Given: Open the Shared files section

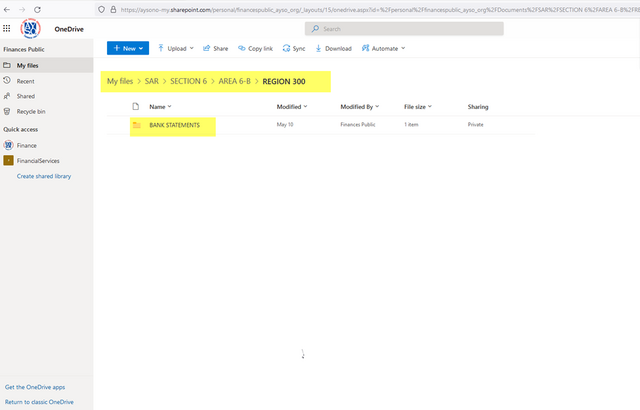Looking at the screenshot, I should 25,96.
